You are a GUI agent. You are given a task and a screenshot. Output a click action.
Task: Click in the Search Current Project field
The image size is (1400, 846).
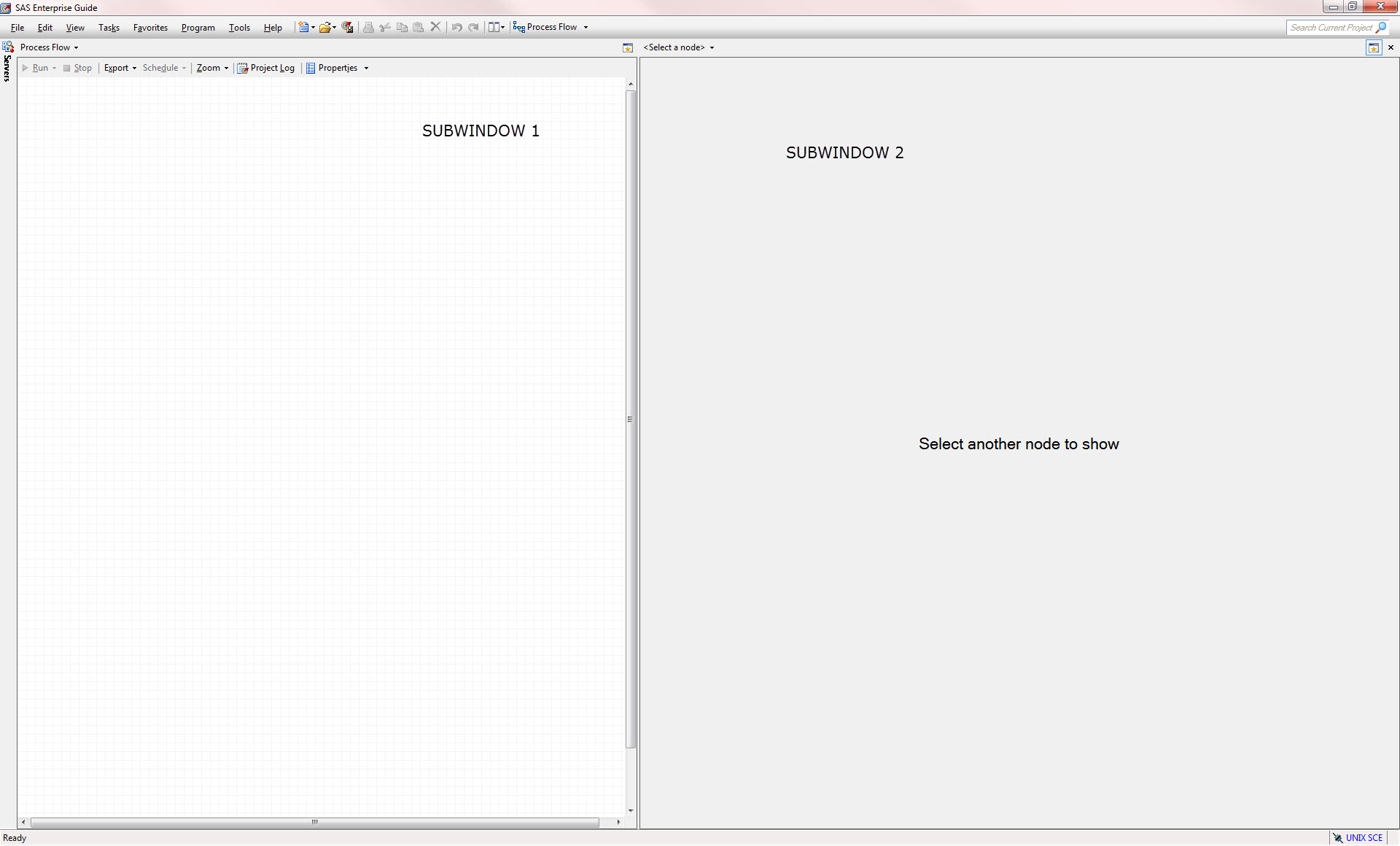(1330, 28)
